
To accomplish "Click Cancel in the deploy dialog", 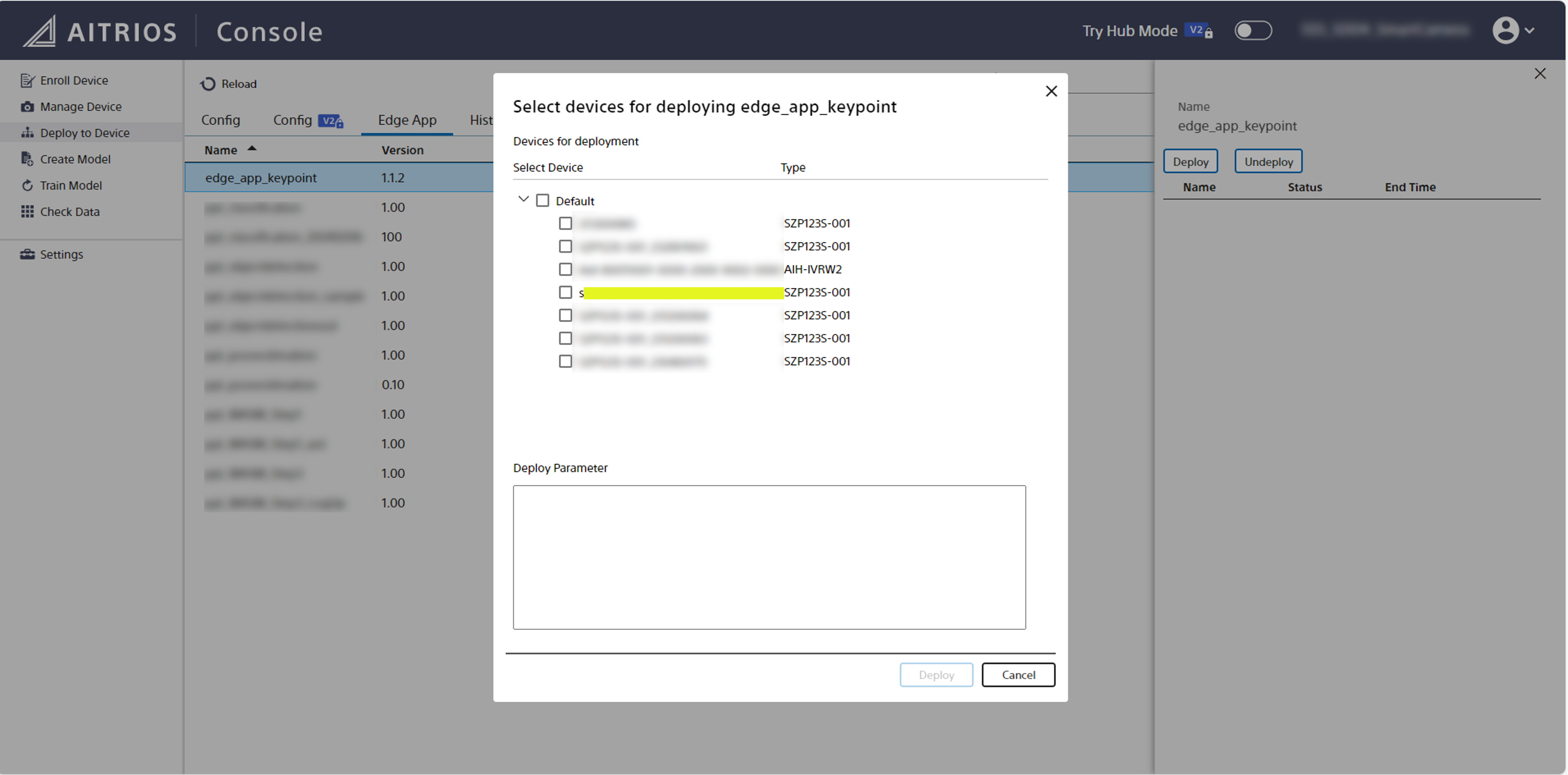I will tap(1018, 675).
